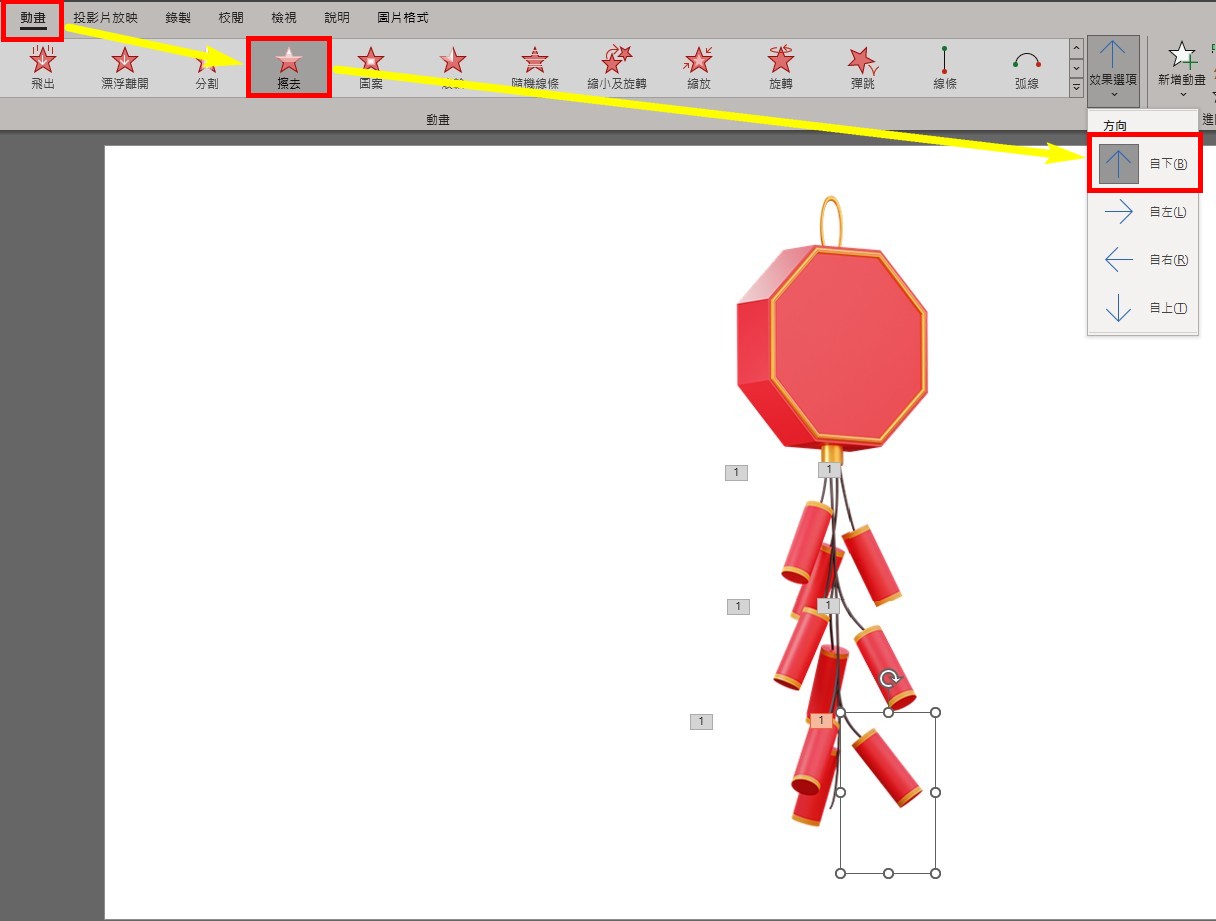Viewport: 1216px width, 921px height.
Task: Choose the 弧線 (Arc) motion path
Action: pyautogui.click(x=1027, y=68)
